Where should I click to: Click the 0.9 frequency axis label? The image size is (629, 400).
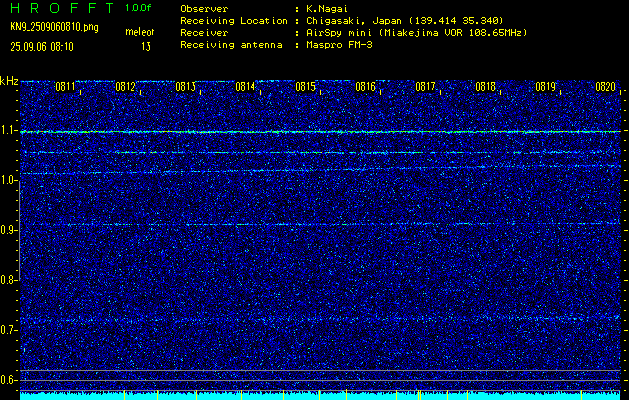pos(8,230)
